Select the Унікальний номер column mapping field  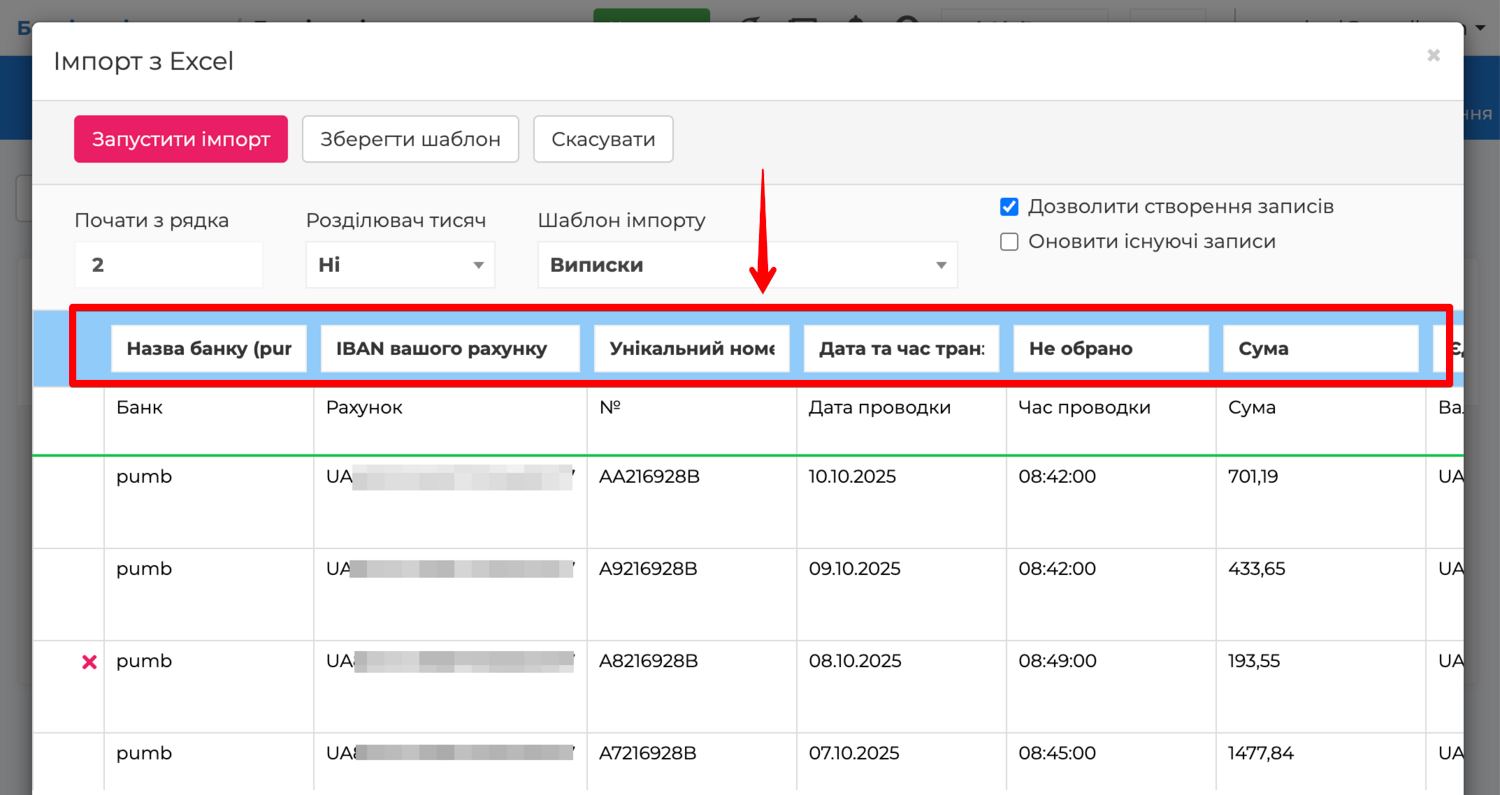coord(692,349)
